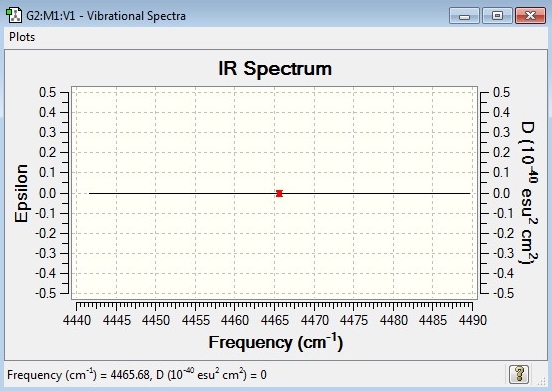This screenshot has width=552, height=391.
Task: Click the Frequency (cm-1) axis label
Action: coord(276,342)
